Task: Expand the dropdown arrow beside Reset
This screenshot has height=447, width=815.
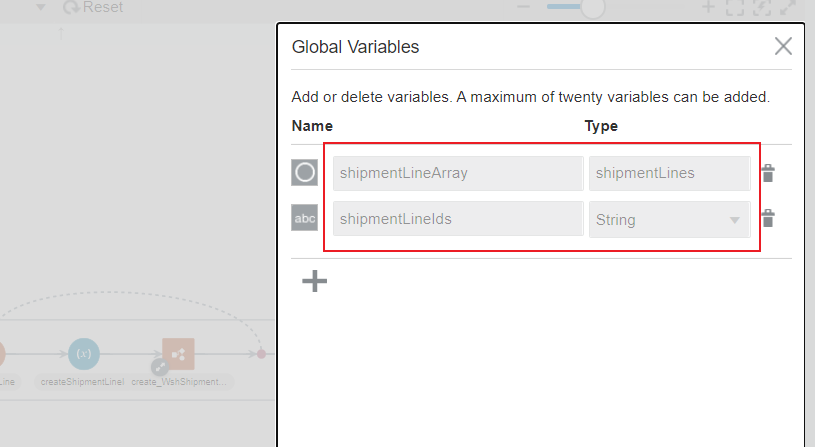Action: [42, 7]
